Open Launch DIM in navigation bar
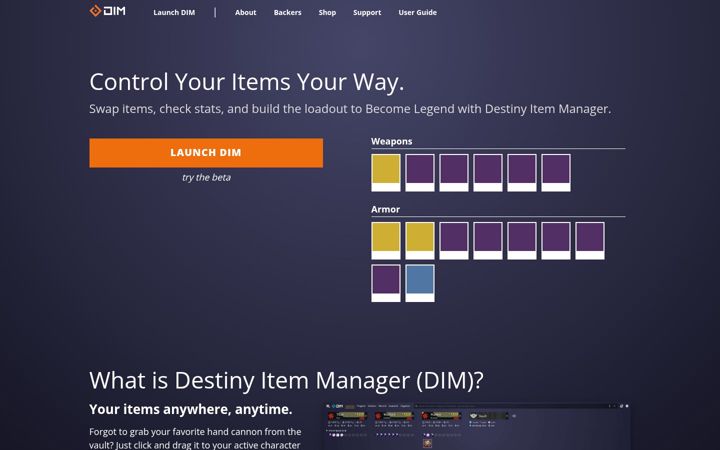Screen dimensions: 720x450 coord(174,12)
